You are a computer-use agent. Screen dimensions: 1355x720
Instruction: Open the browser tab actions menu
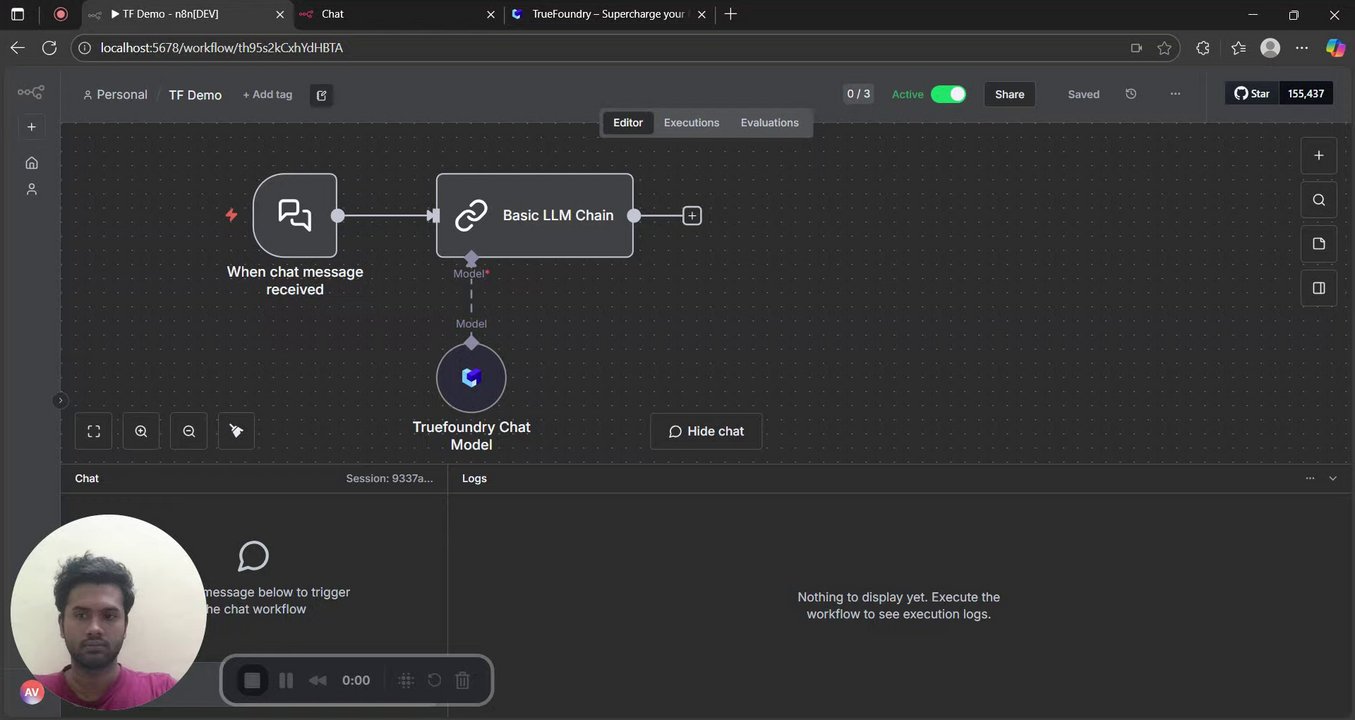pyautogui.click(x=17, y=14)
